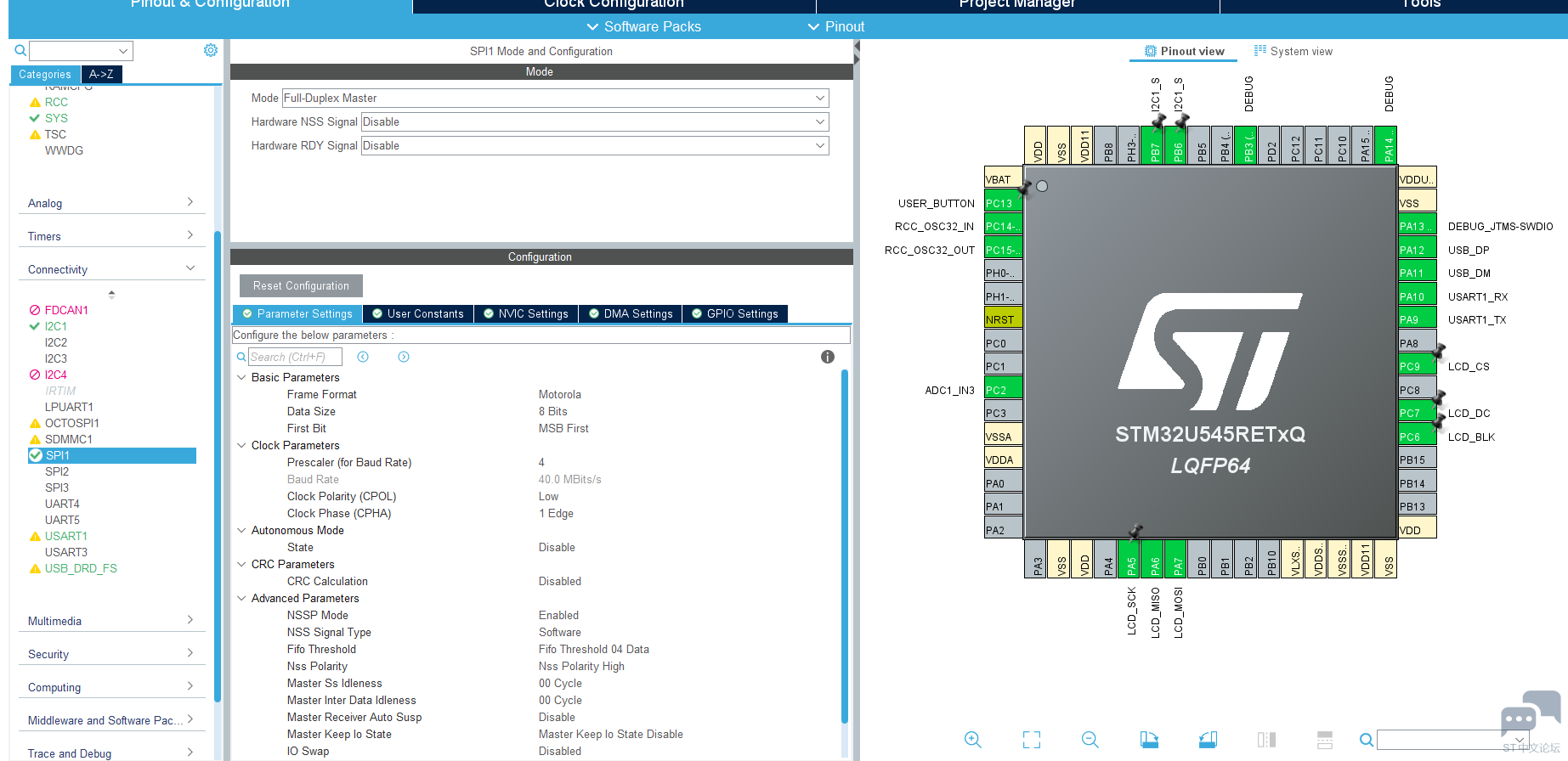Click the First Bit value MSB First
The width and height of the screenshot is (1568, 761).
(x=563, y=428)
